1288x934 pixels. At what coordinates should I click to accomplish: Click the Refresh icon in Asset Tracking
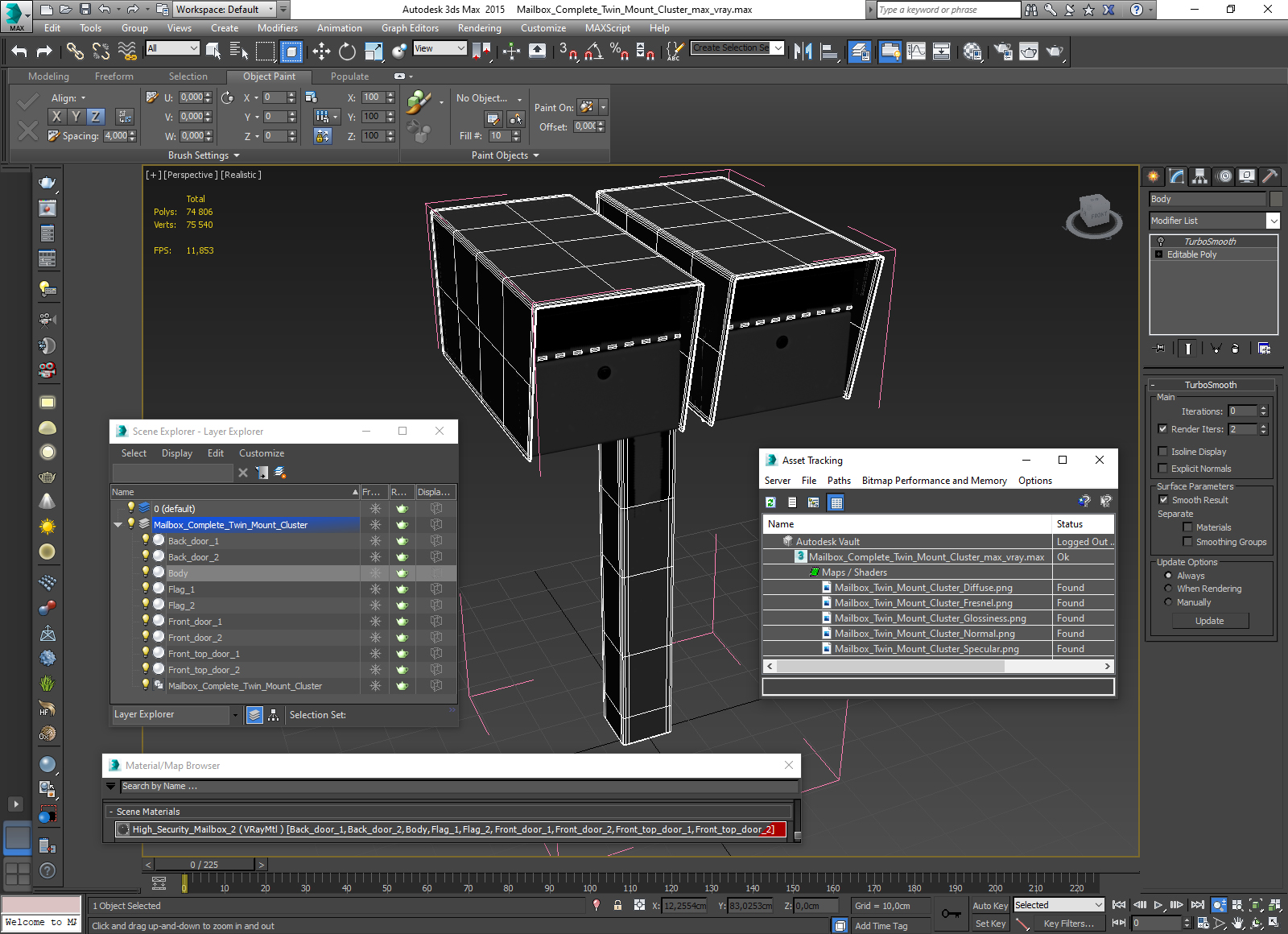pos(770,502)
